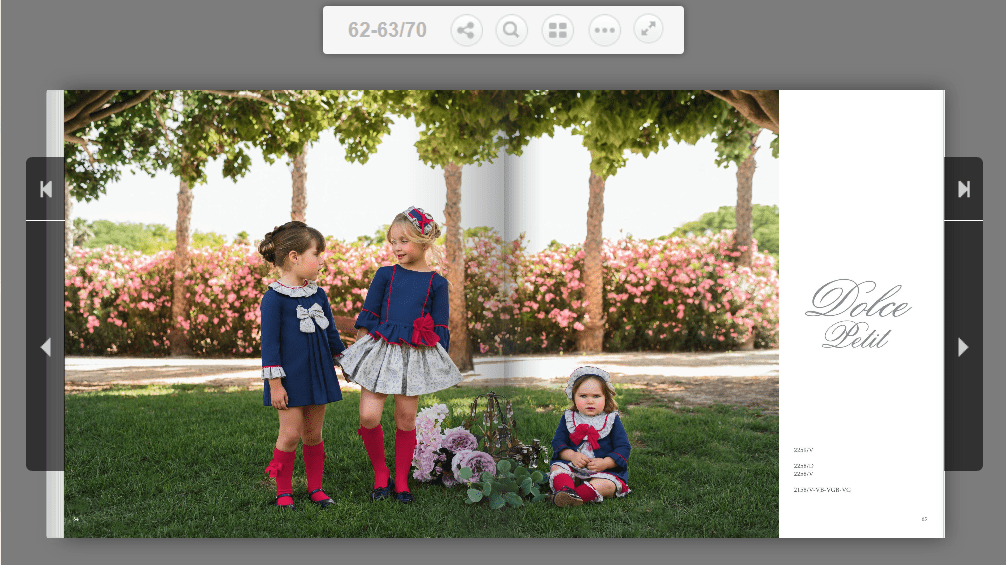Image resolution: width=1006 pixels, height=565 pixels.
Task: Jump to the last page of catalog
Action: tap(963, 189)
